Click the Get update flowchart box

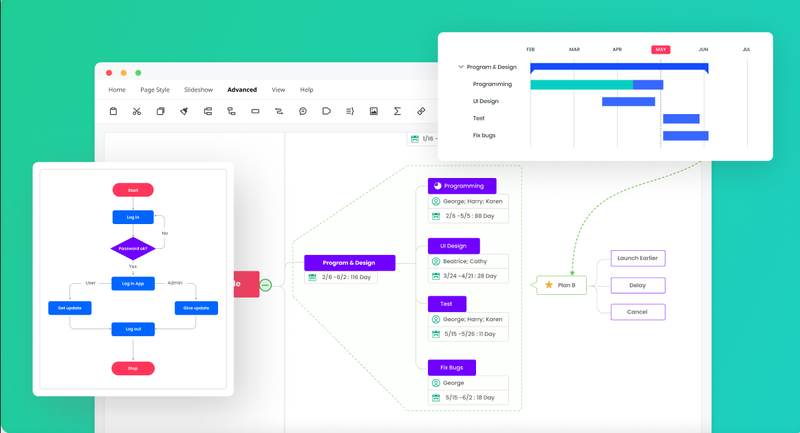[70, 308]
